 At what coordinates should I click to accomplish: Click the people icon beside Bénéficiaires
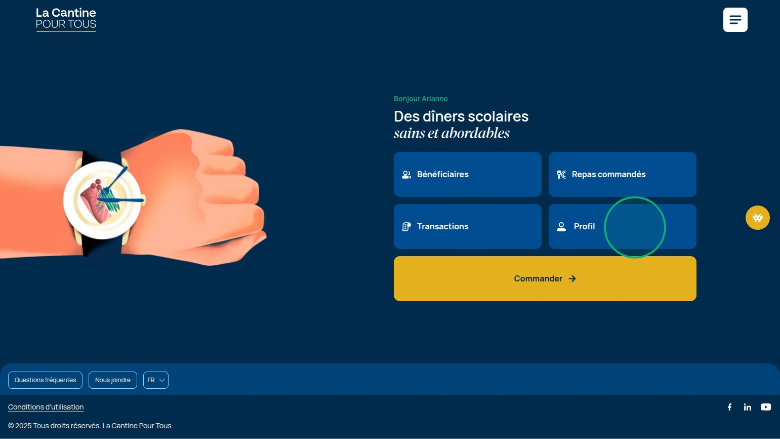coord(406,175)
